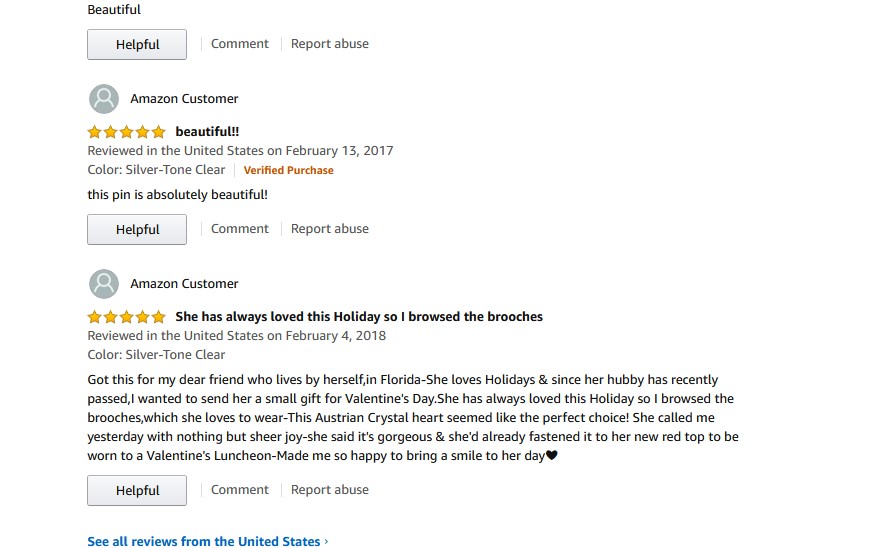Open Comment on the topmost "Beautiful" review

pyautogui.click(x=239, y=44)
